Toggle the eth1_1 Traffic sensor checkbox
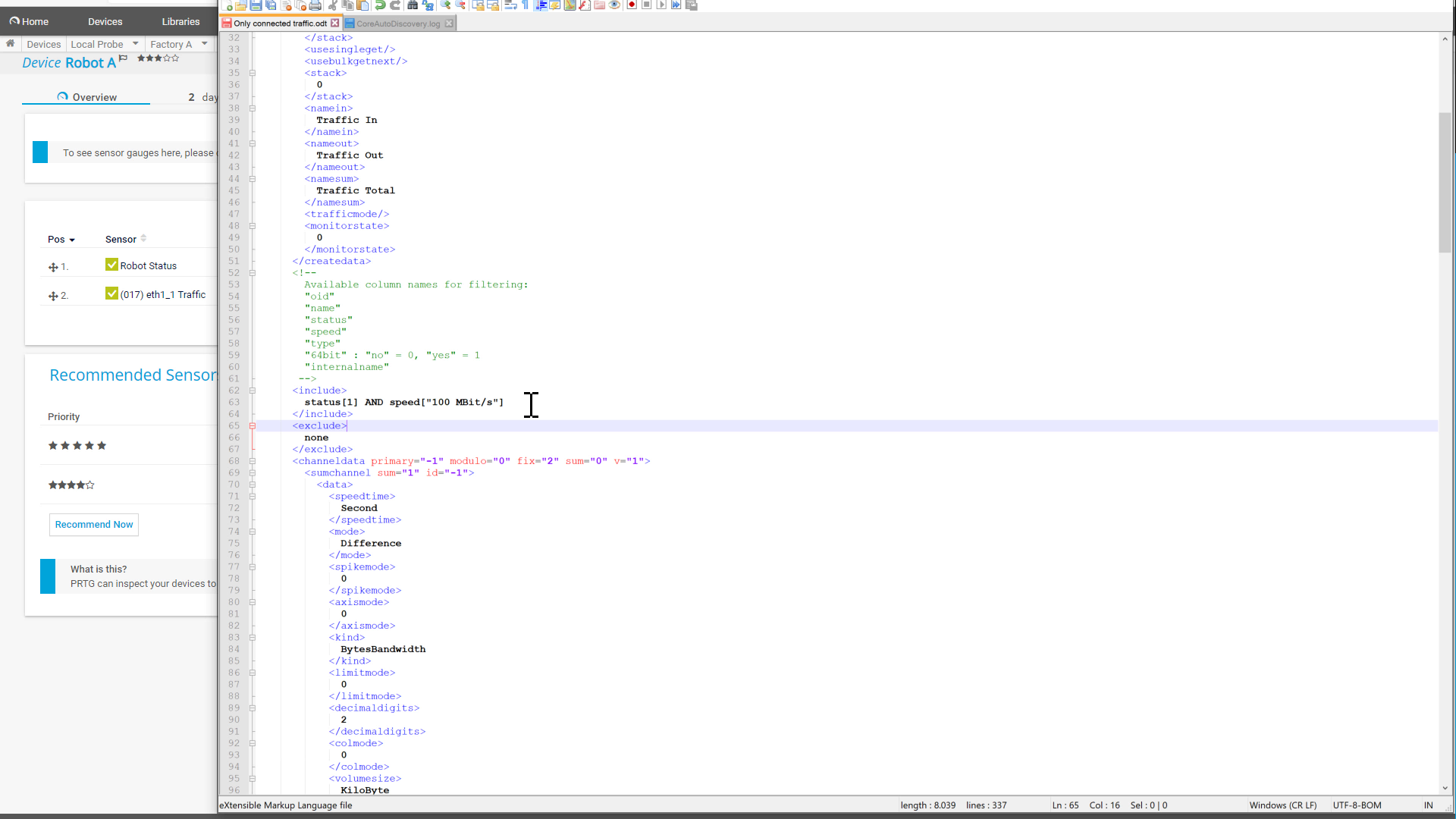 point(111,293)
